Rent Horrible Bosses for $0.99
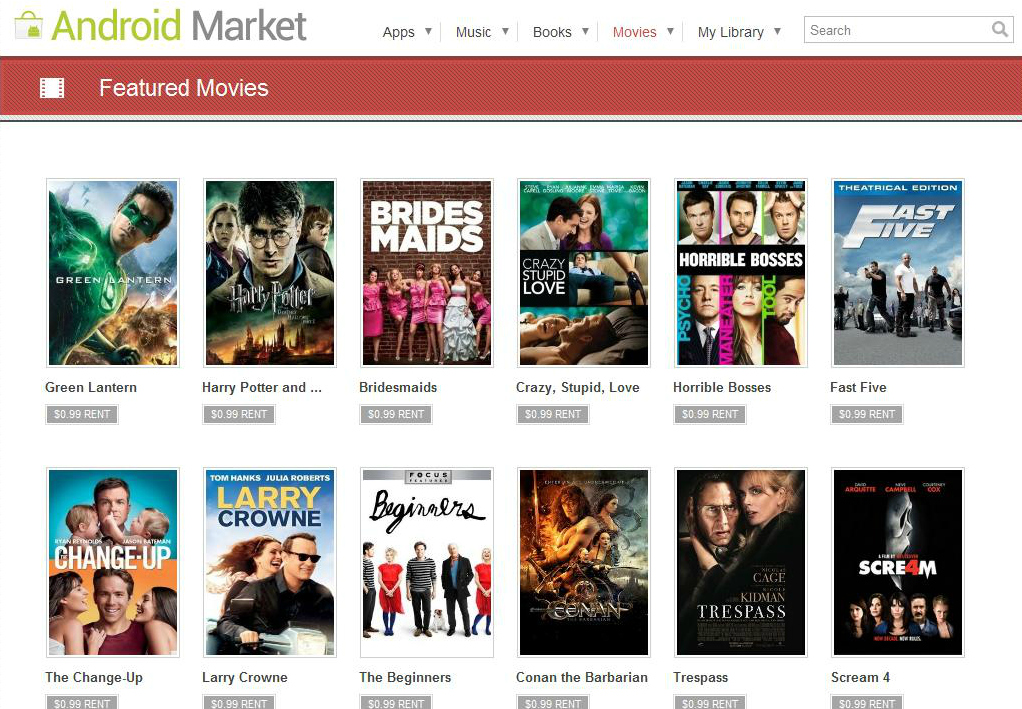Image resolution: width=1022 pixels, height=709 pixels. click(x=710, y=414)
